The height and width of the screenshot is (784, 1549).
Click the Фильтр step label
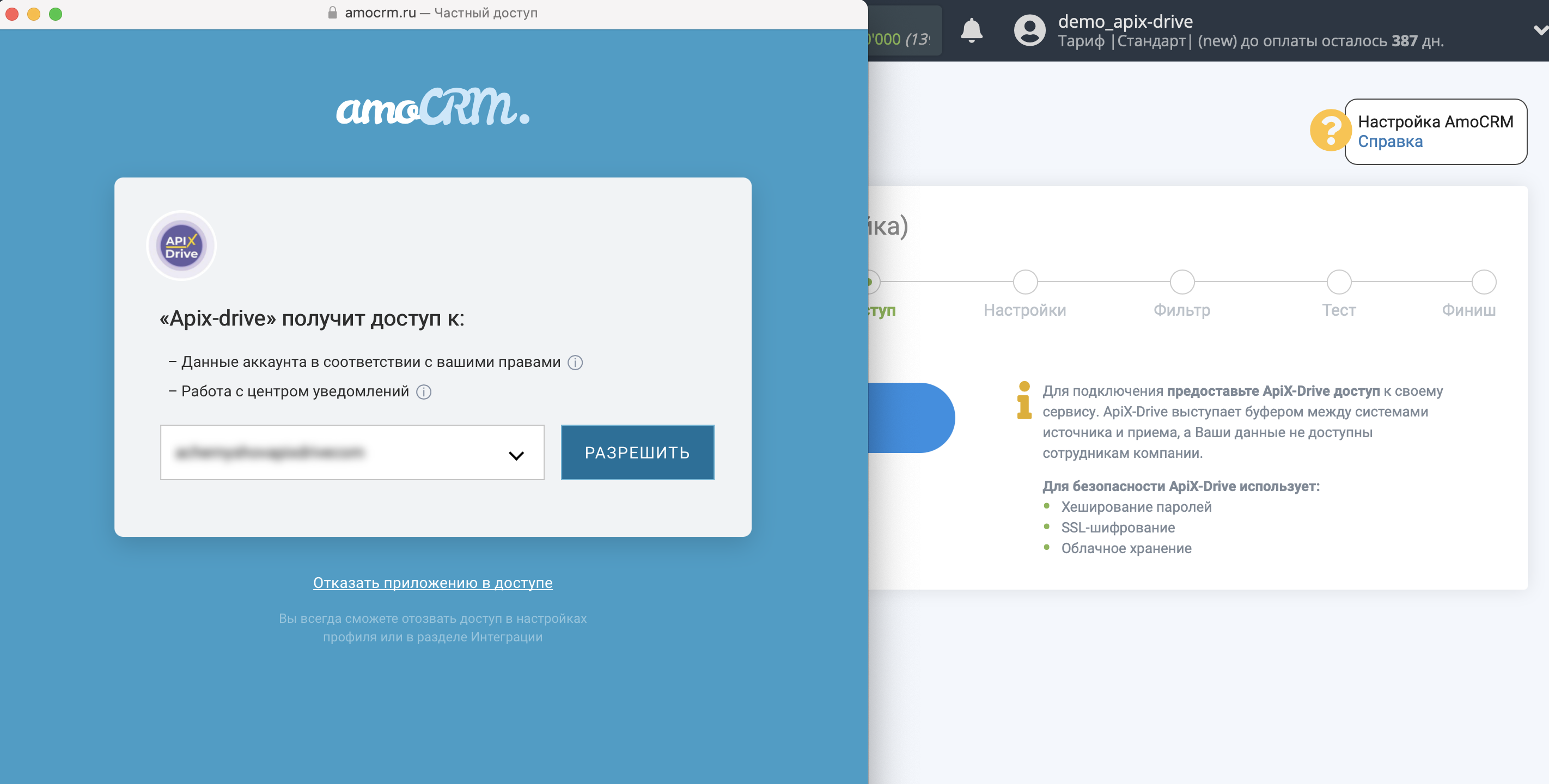coord(1181,310)
